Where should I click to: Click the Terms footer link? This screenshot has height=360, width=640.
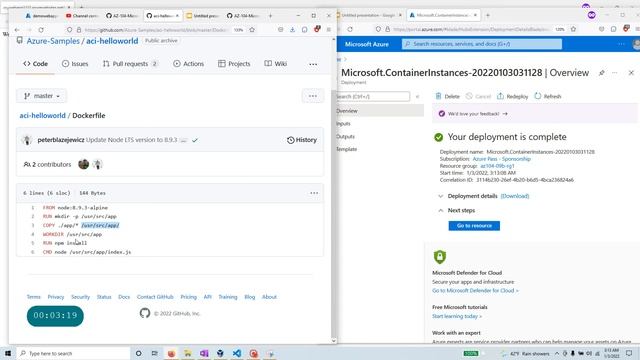tap(33, 297)
